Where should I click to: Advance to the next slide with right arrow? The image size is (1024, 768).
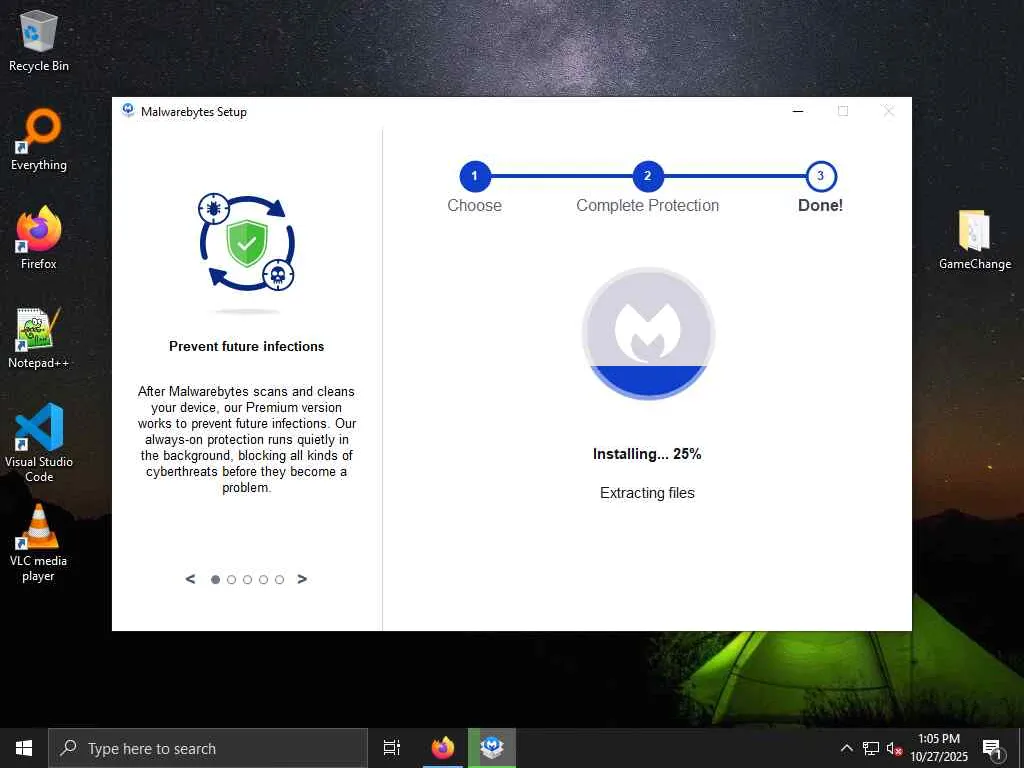pos(302,579)
